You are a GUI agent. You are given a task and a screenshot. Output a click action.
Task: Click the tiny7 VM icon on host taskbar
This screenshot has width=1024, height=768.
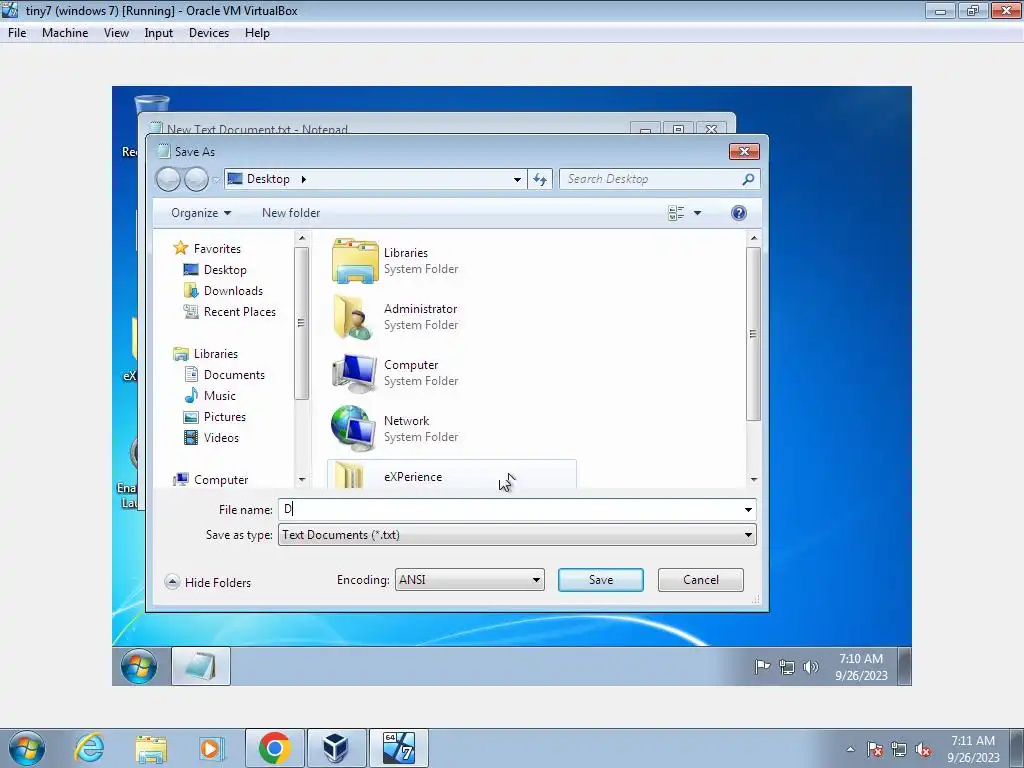coord(398,748)
